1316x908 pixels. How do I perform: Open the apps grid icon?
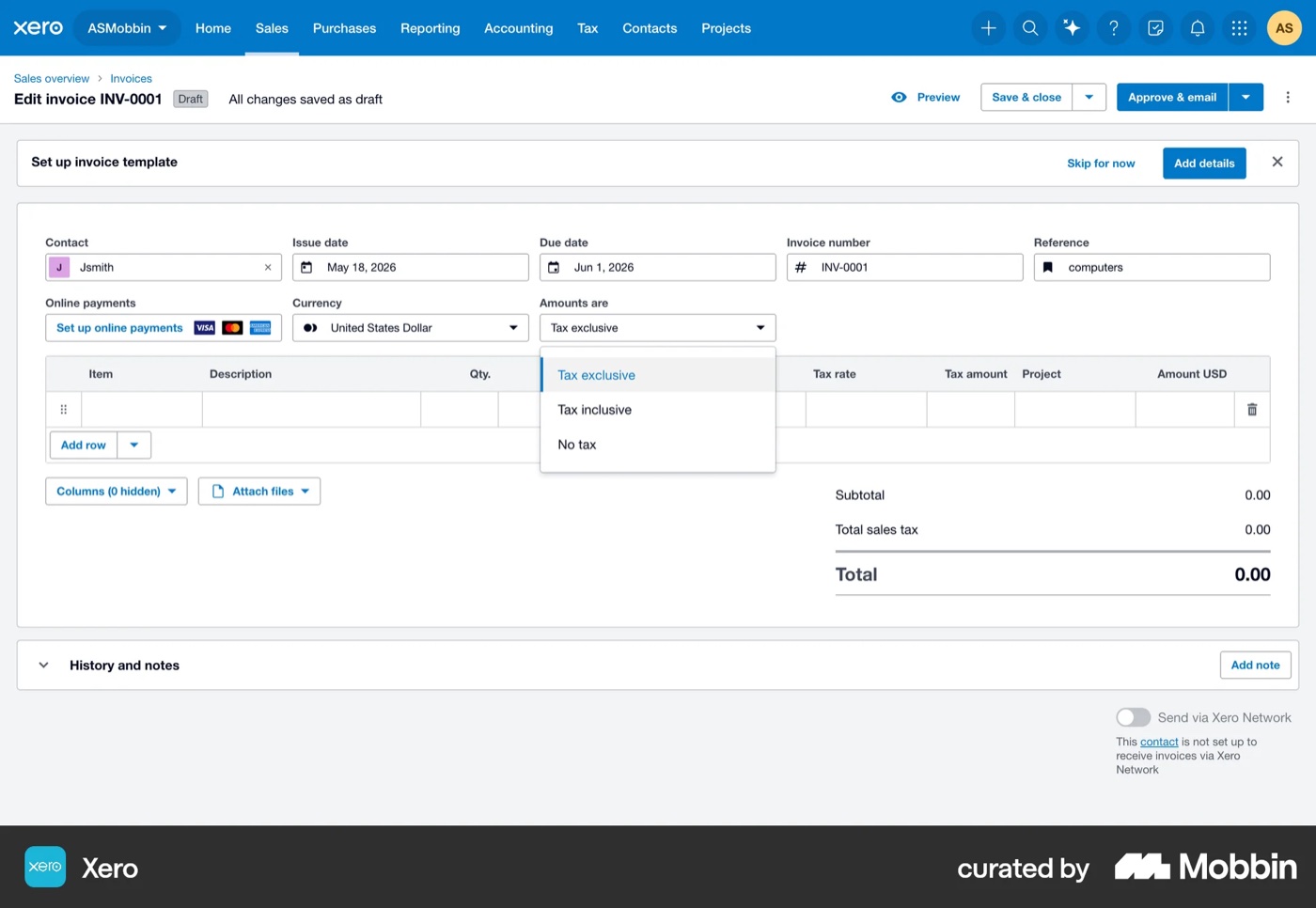[x=1239, y=28]
